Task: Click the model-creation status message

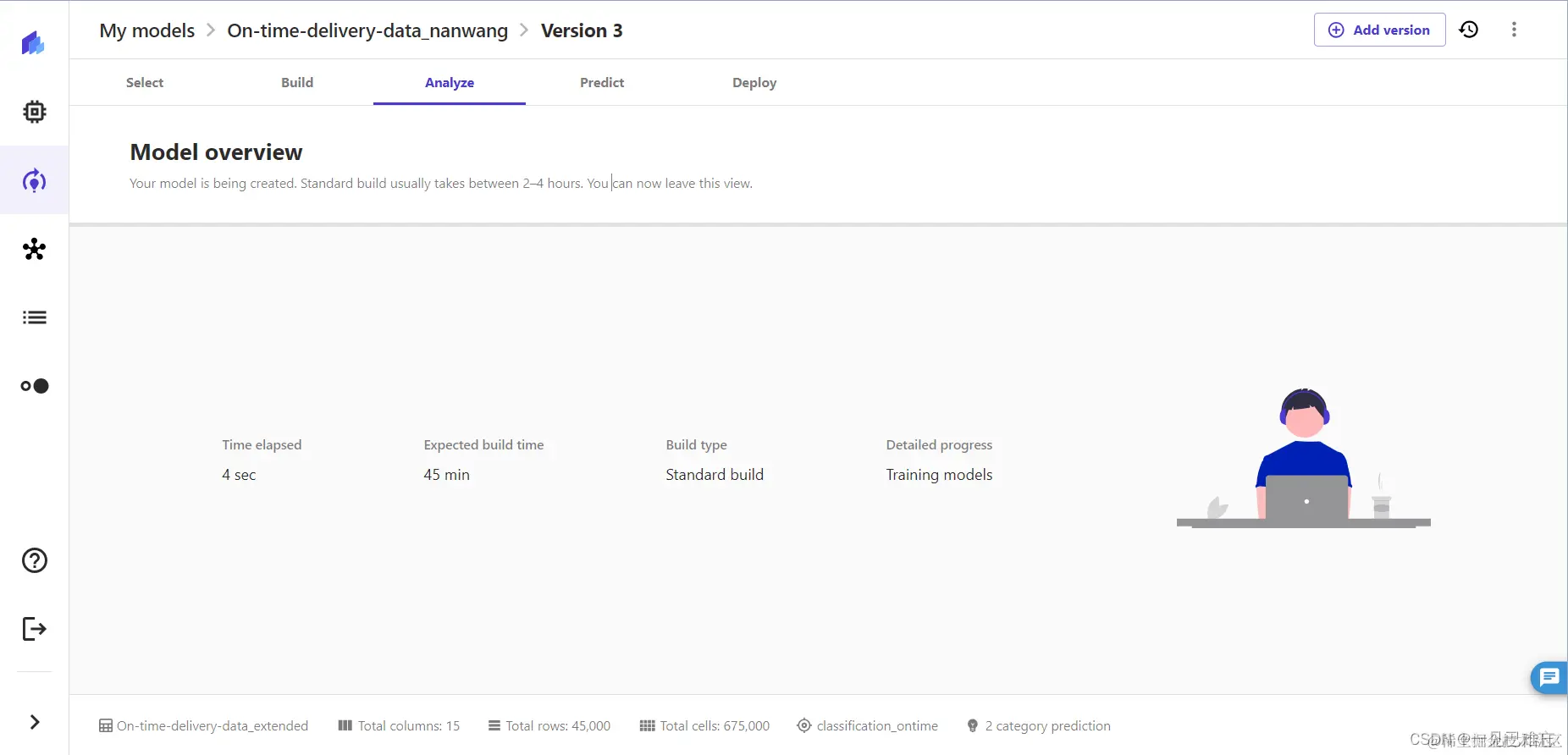Action: [x=441, y=183]
